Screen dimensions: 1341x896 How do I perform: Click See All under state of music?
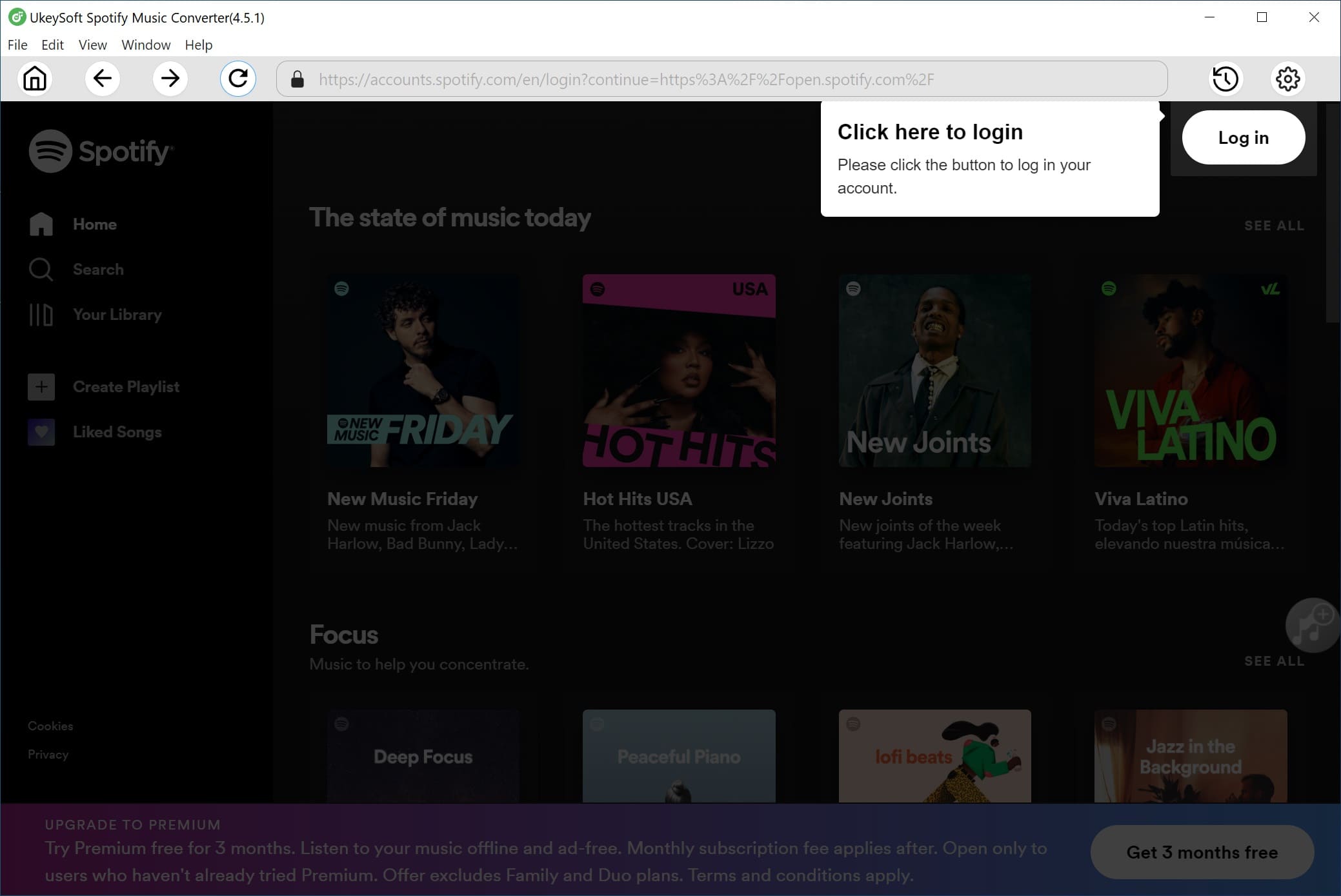(1274, 225)
